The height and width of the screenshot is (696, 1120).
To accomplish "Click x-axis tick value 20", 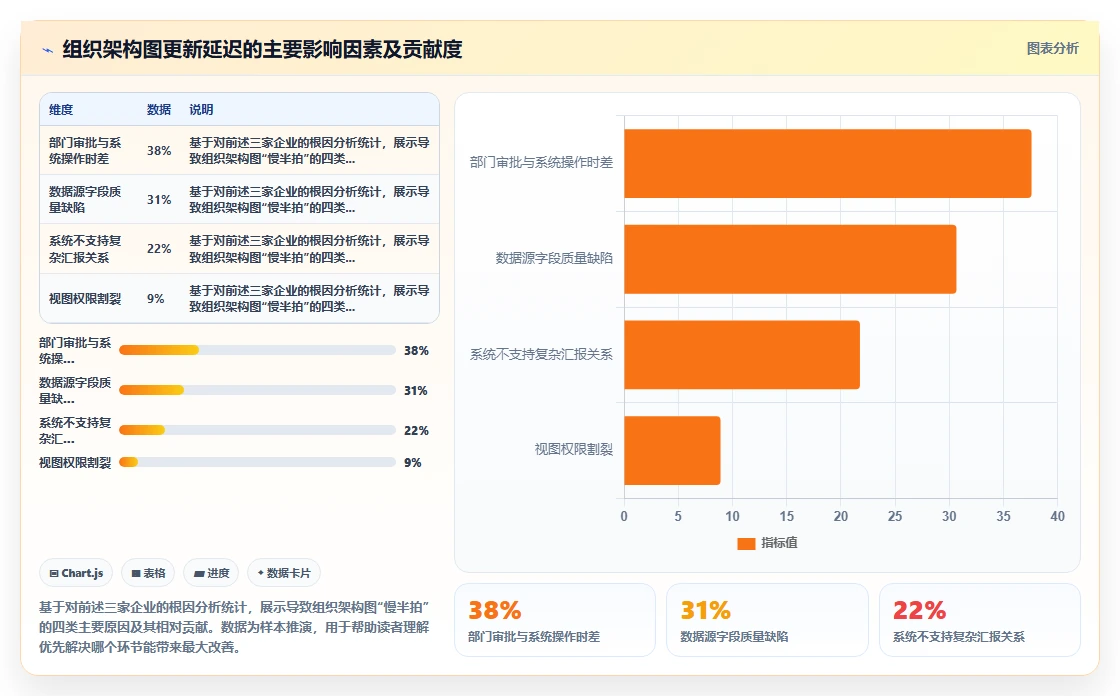I will coord(841,516).
